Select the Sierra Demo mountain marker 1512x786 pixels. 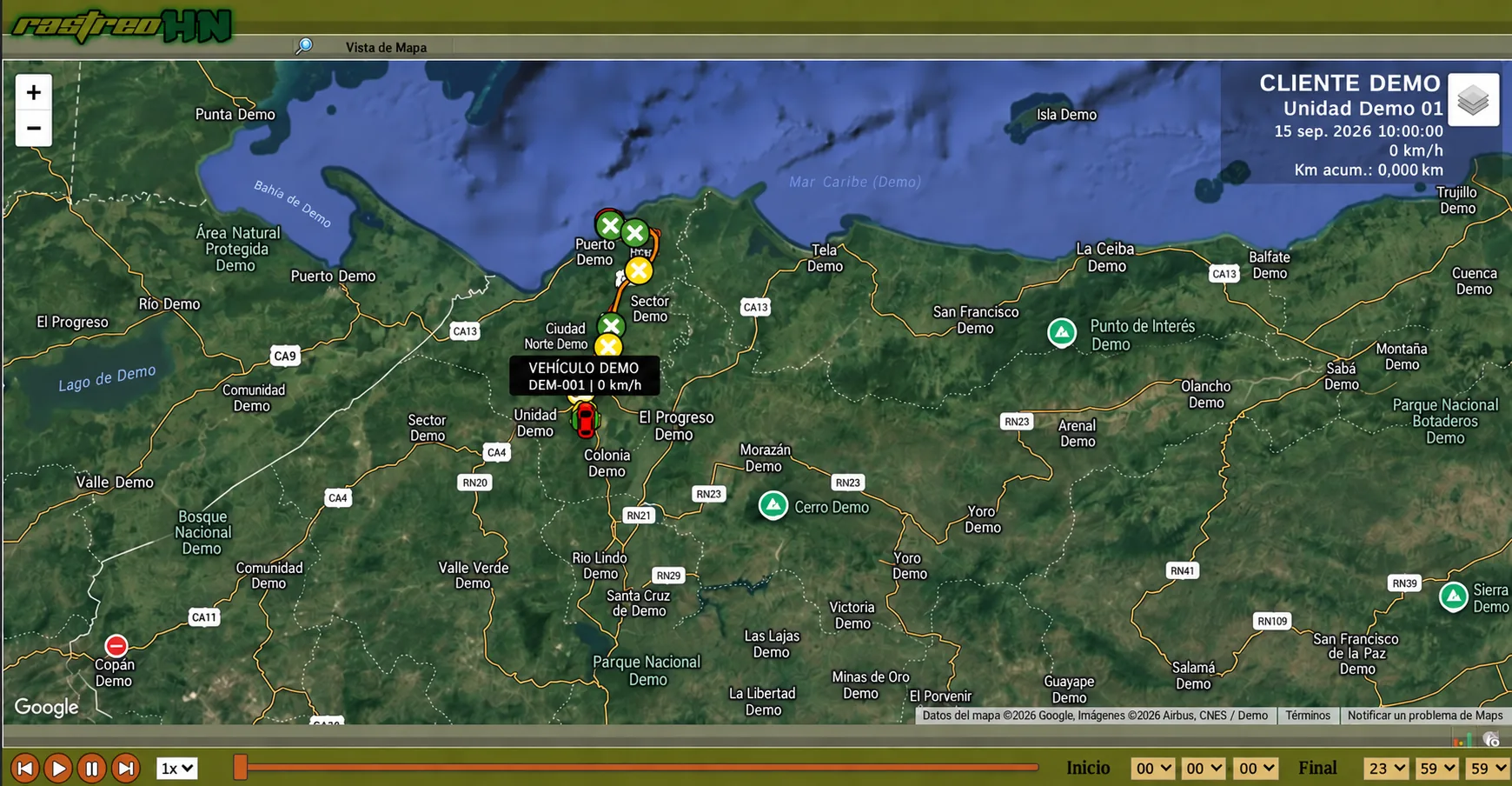pyautogui.click(x=1453, y=596)
